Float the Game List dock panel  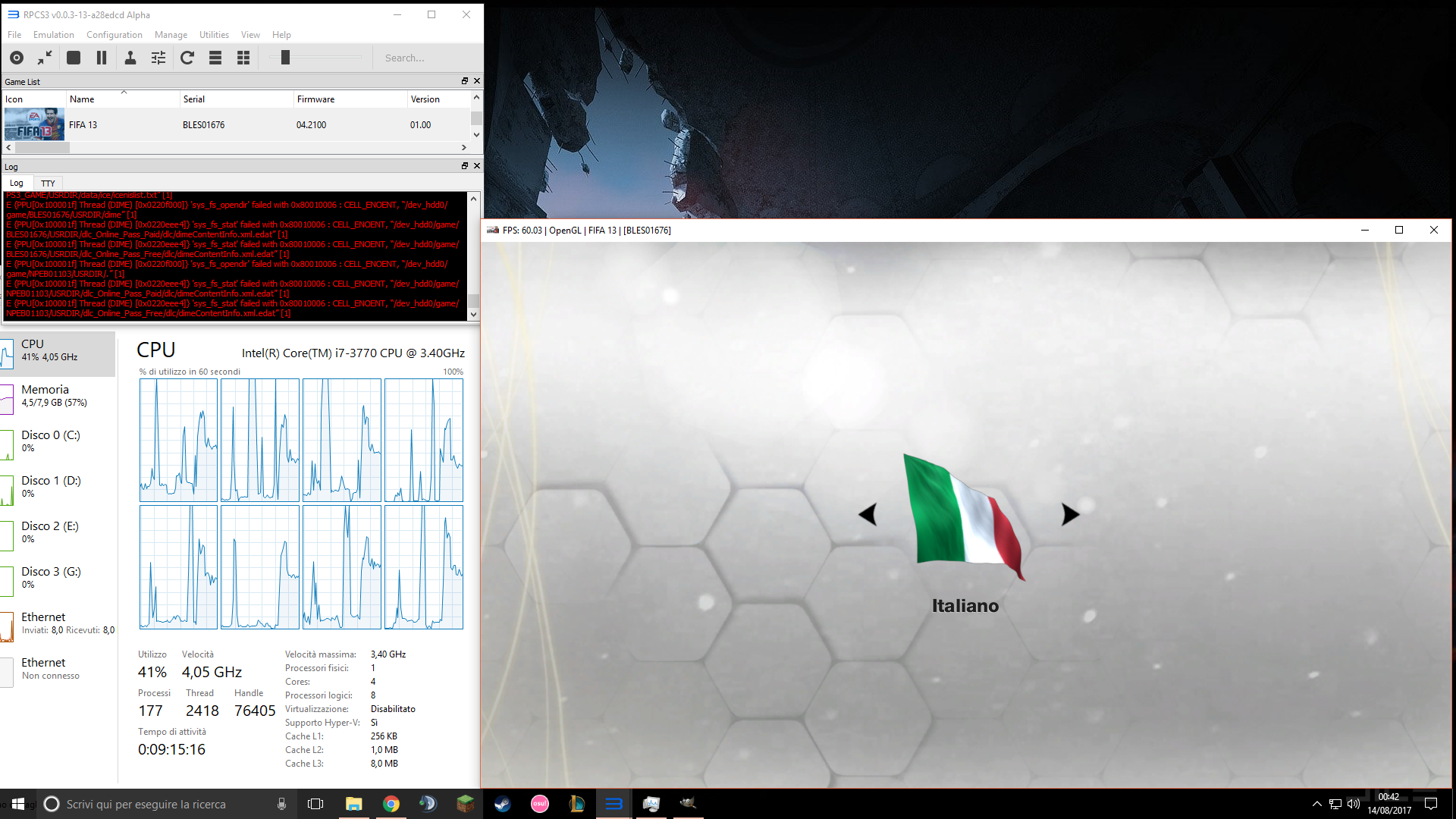[x=465, y=81]
